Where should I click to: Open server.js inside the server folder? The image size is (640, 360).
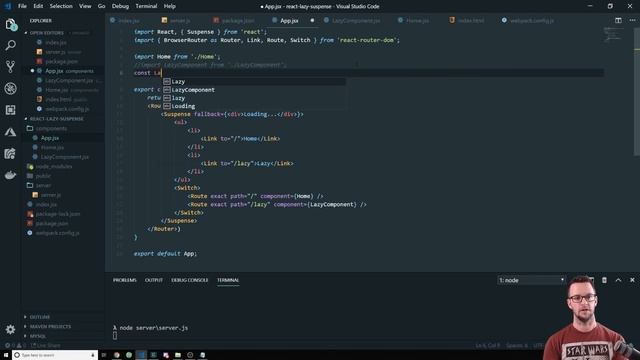point(50,195)
